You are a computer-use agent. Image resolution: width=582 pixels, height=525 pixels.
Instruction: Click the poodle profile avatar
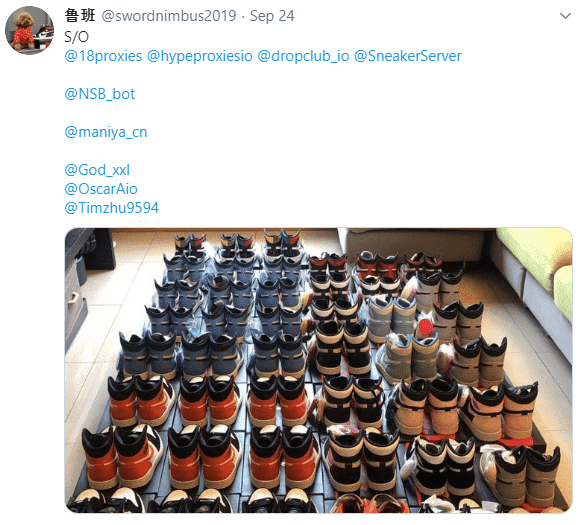tap(29, 30)
